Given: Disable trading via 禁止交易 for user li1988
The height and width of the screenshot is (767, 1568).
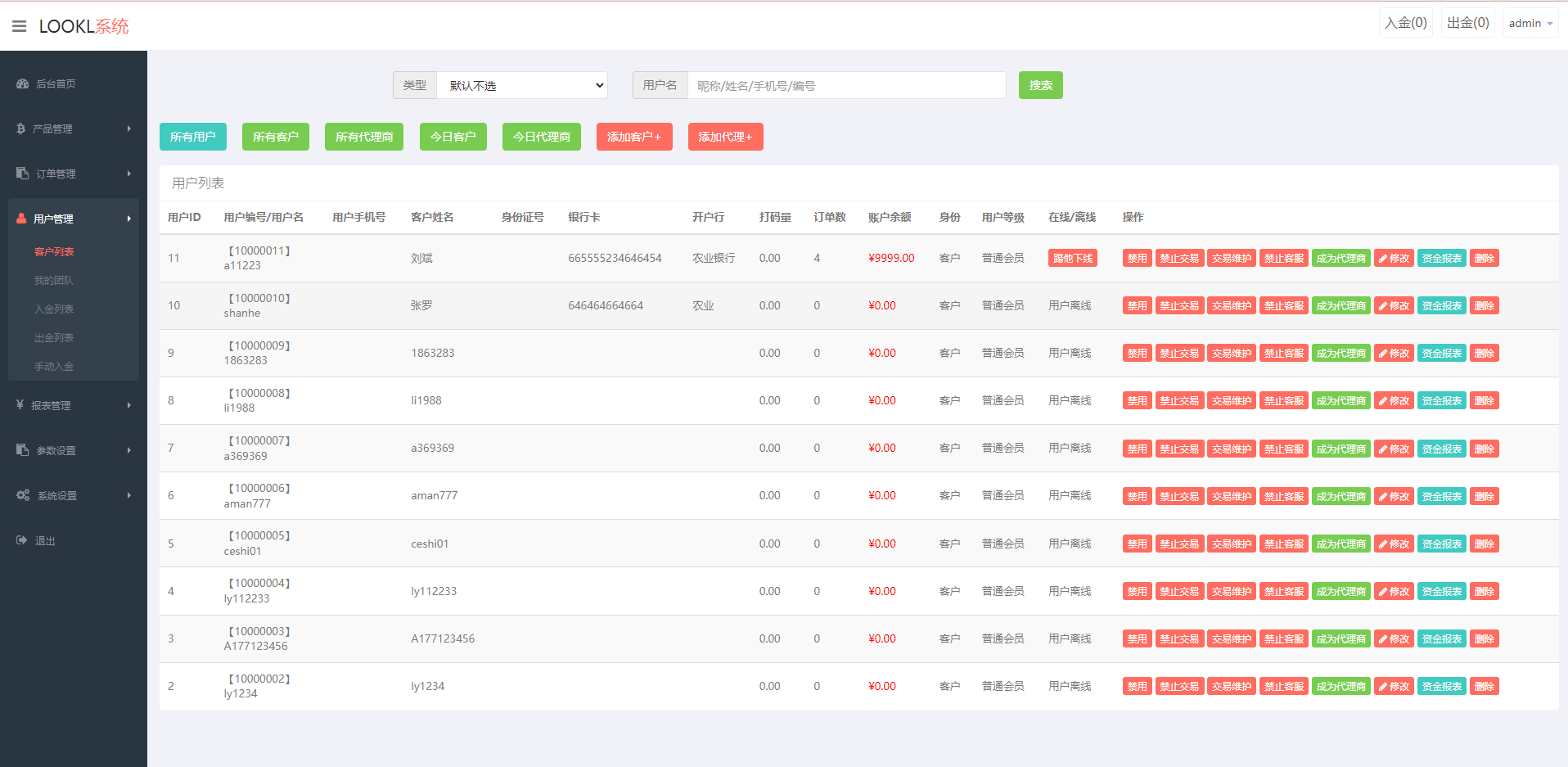Looking at the screenshot, I should (x=1179, y=400).
